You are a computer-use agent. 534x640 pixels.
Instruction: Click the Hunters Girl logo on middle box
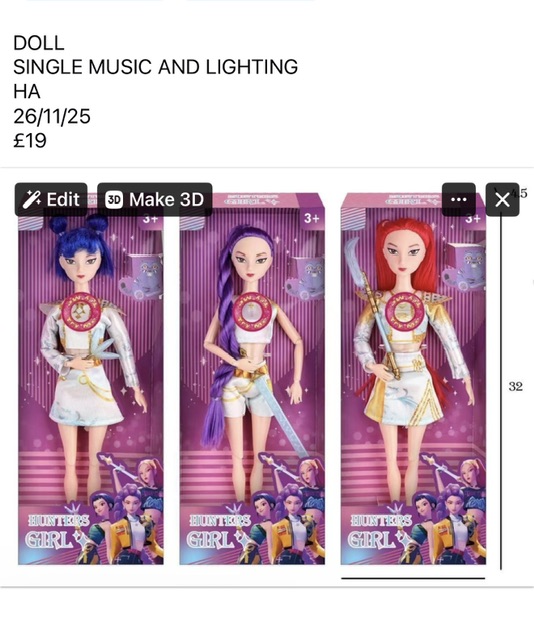(x=219, y=530)
